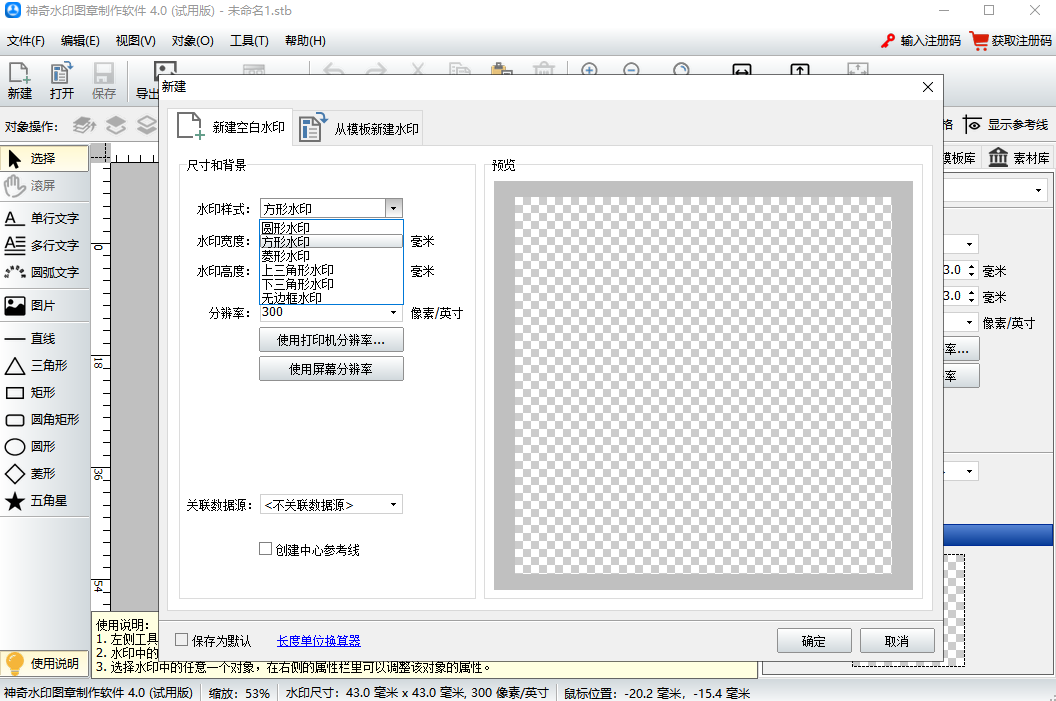
Task: Toggle 显示参考线 eye icon
Action: [x=972, y=125]
